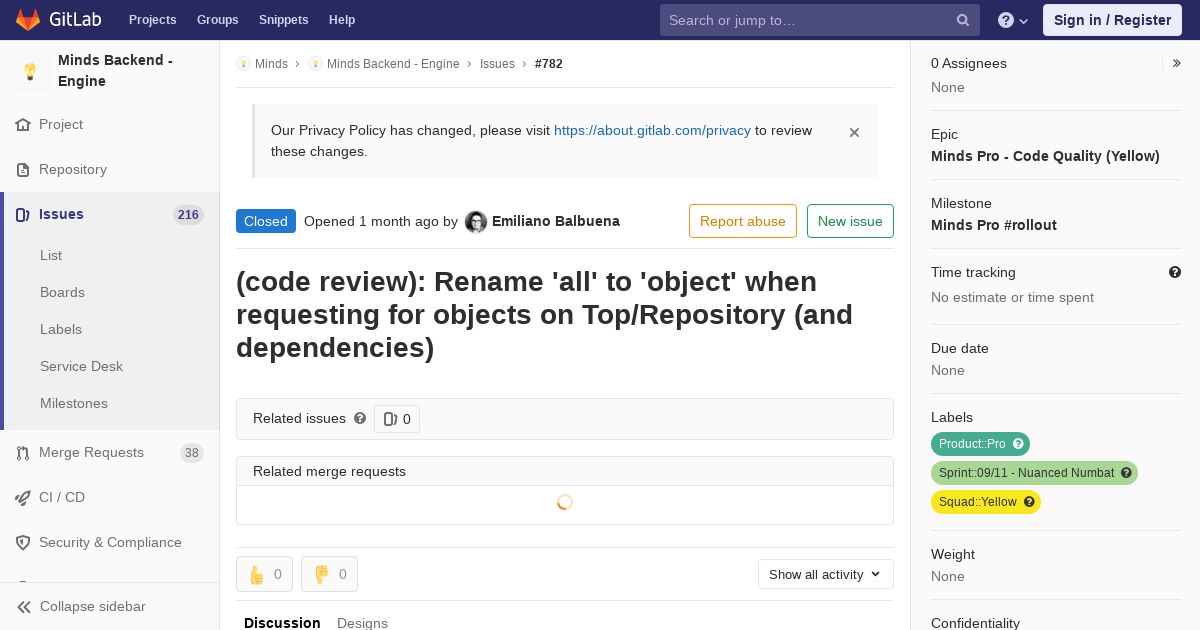Viewport: 1200px width, 630px height.
Task: Open the Help question mark menu
Action: pos(1013,20)
